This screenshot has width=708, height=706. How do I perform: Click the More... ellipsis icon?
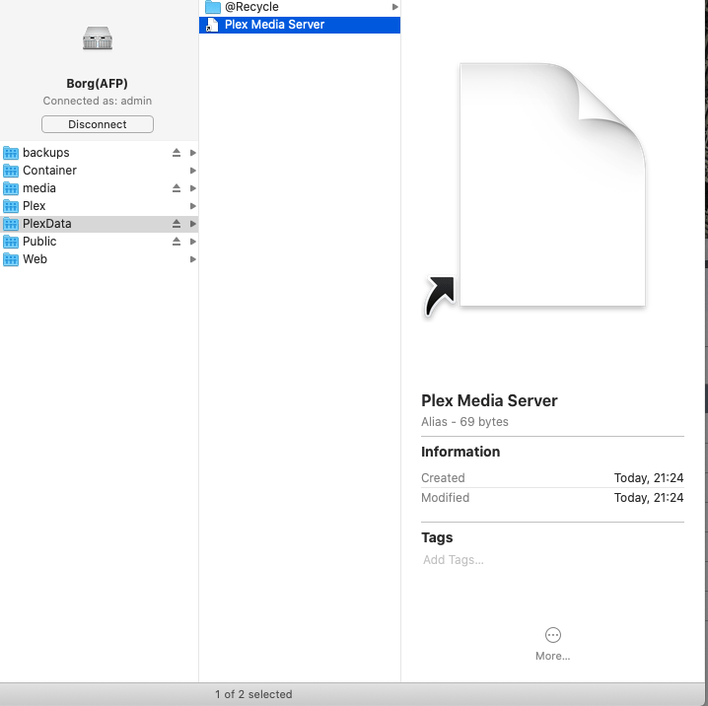tap(553, 635)
